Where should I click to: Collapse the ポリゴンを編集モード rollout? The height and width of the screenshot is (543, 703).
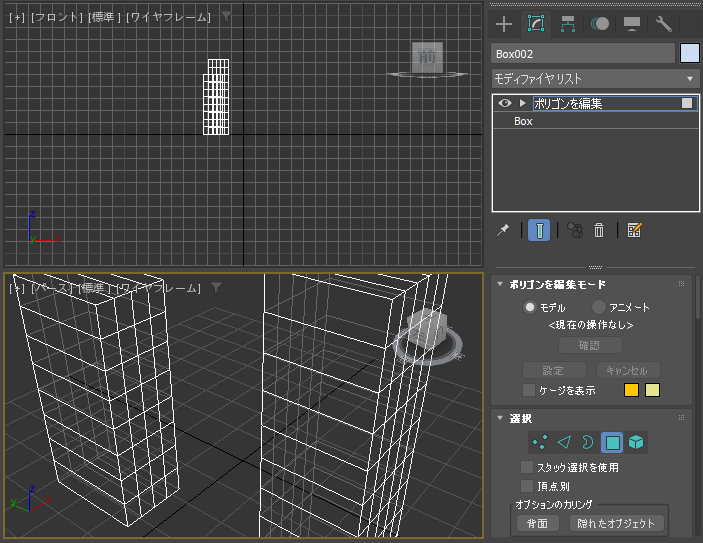[499, 284]
